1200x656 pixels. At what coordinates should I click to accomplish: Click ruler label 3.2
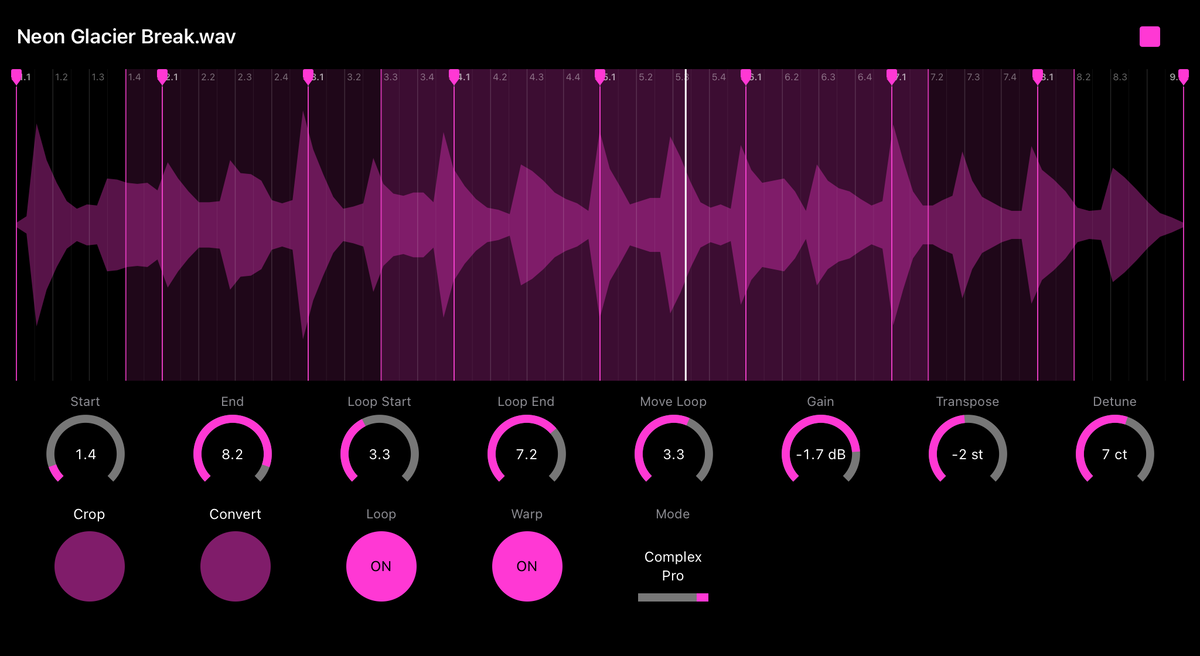[354, 77]
